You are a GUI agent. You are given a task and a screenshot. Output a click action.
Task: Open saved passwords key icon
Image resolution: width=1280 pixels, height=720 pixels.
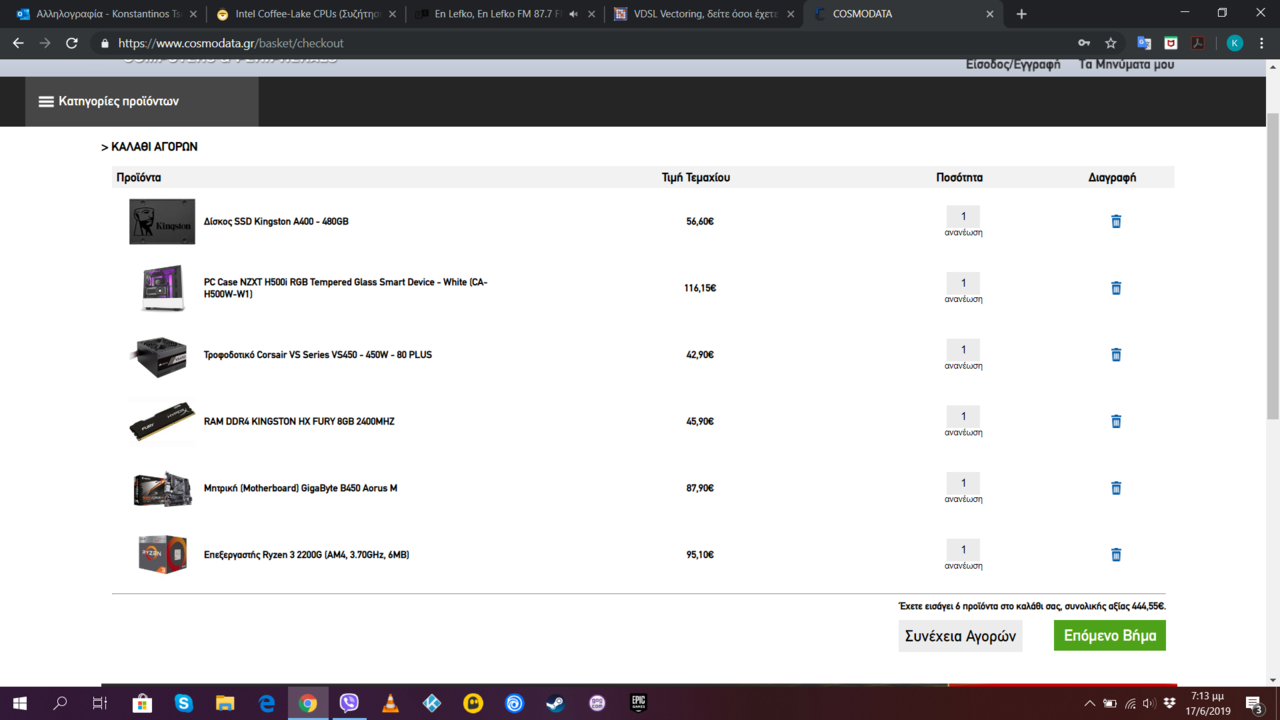pos(1084,43)
